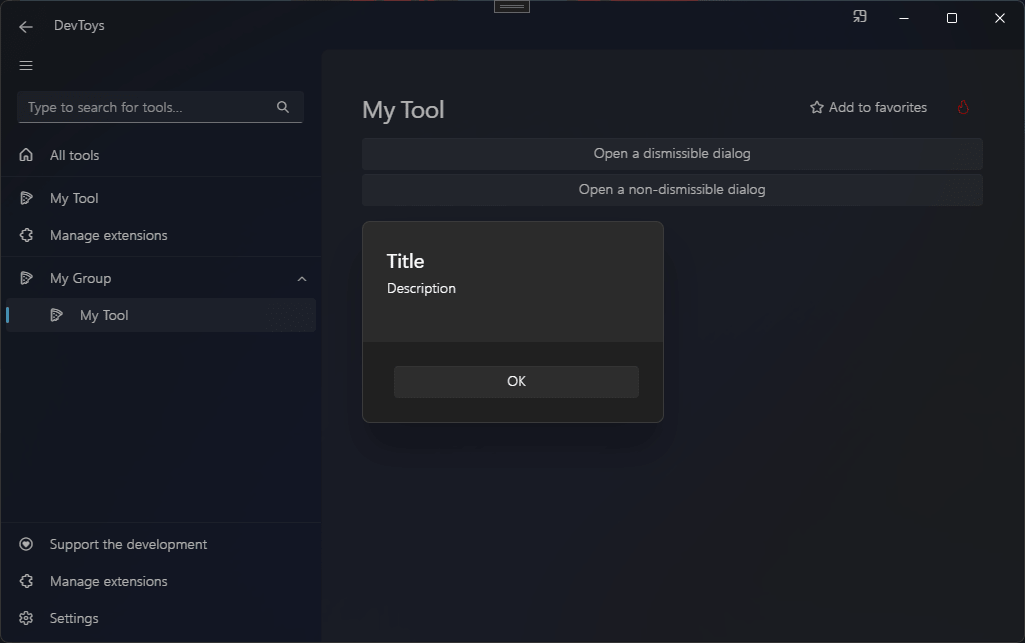The image size is (1025, 643).
Task: Click the Settings gear icon
Action: pyautogui.click(x=26, y=618)
